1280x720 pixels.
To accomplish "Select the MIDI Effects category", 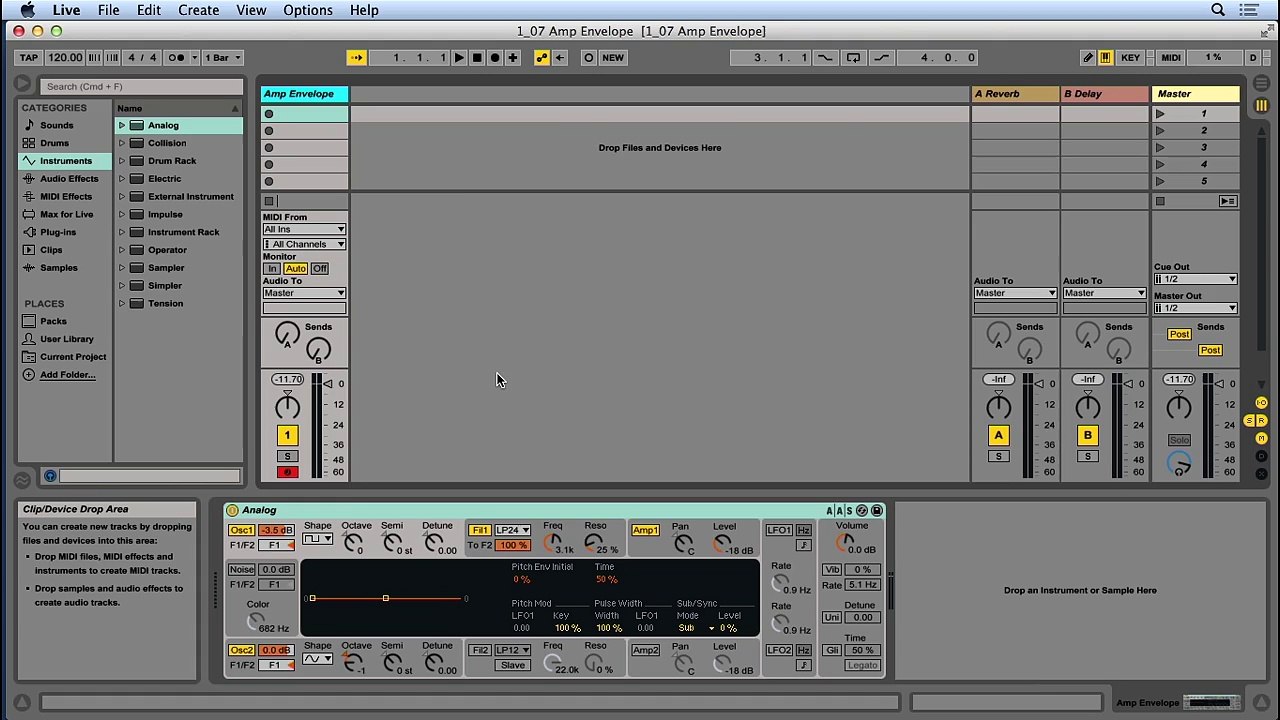I will click(66, 197).
